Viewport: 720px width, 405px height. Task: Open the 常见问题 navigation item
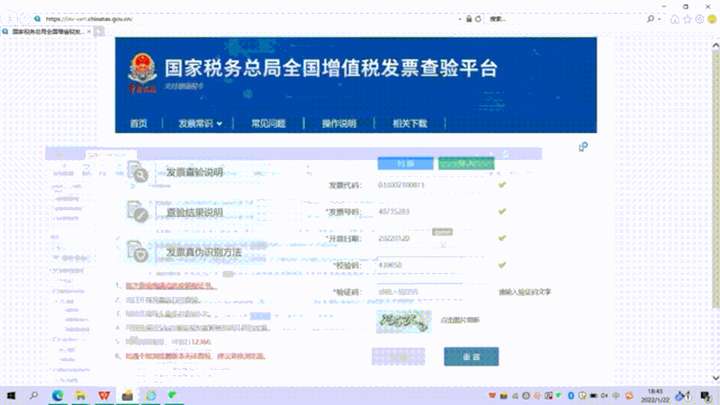click(x=268, y=124)
